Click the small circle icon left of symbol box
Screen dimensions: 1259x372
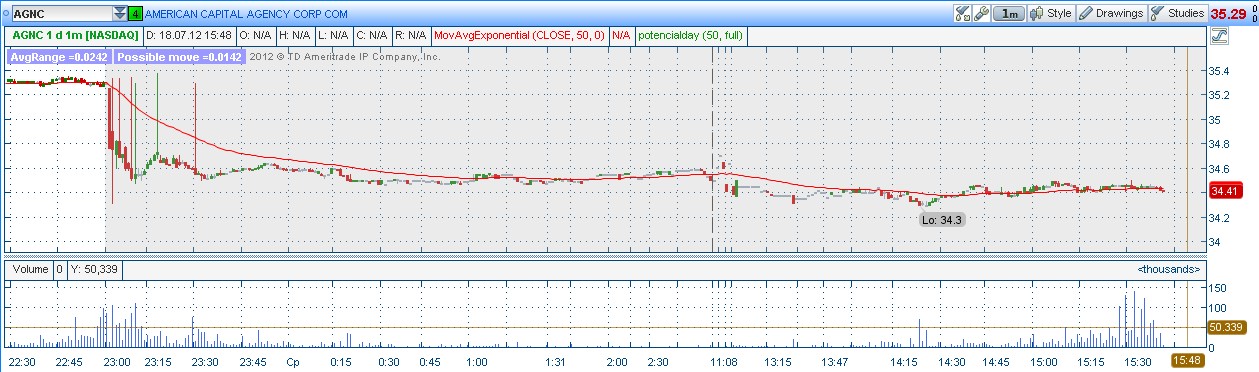click(5, 14)
